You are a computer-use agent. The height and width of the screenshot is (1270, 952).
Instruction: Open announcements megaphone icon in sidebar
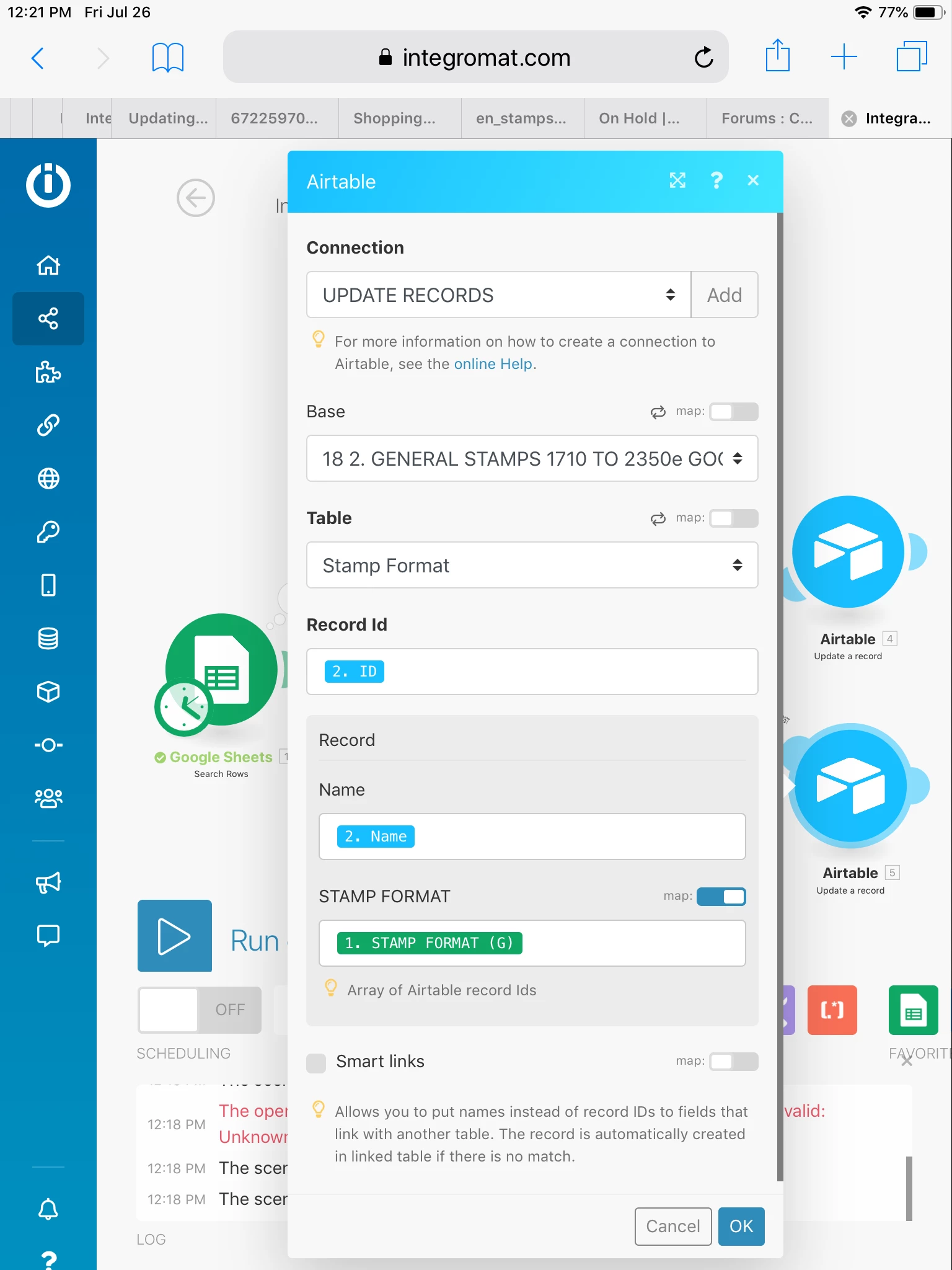(x=48, y=882)
